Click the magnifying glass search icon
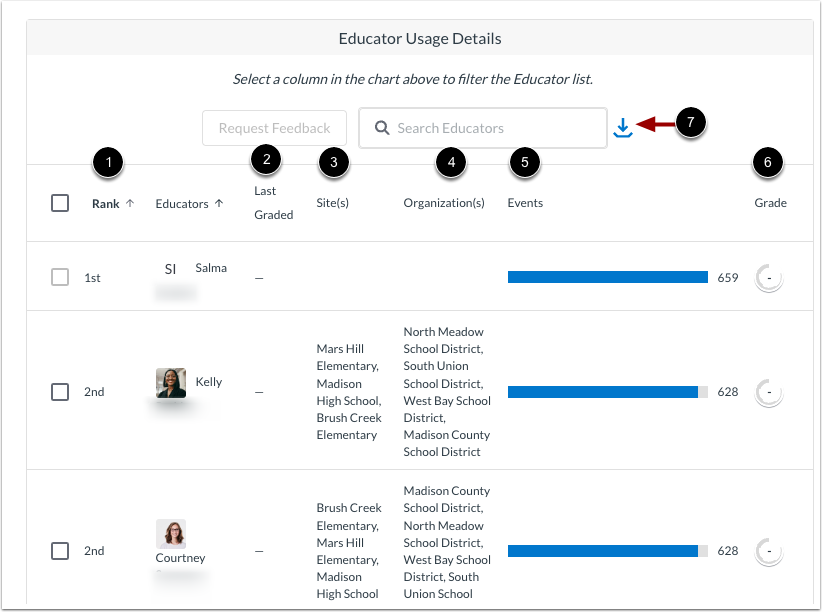Viewport: 822px width, 612px height. pyautogui.click(x=383, y=128)
